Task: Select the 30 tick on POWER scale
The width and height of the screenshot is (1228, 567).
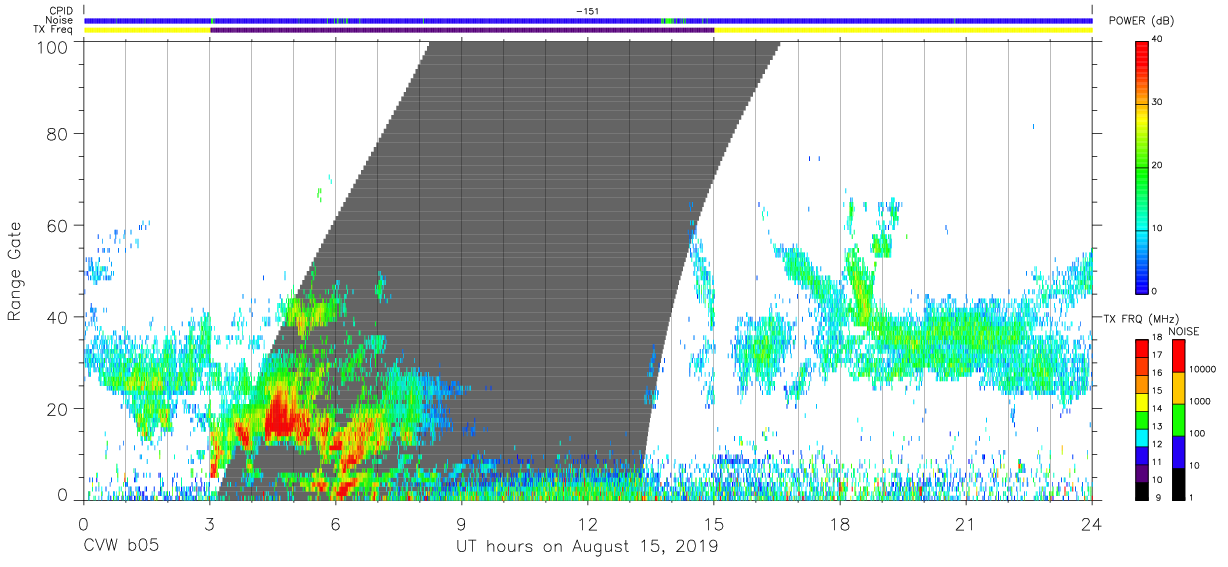Action: (1157, 103)
